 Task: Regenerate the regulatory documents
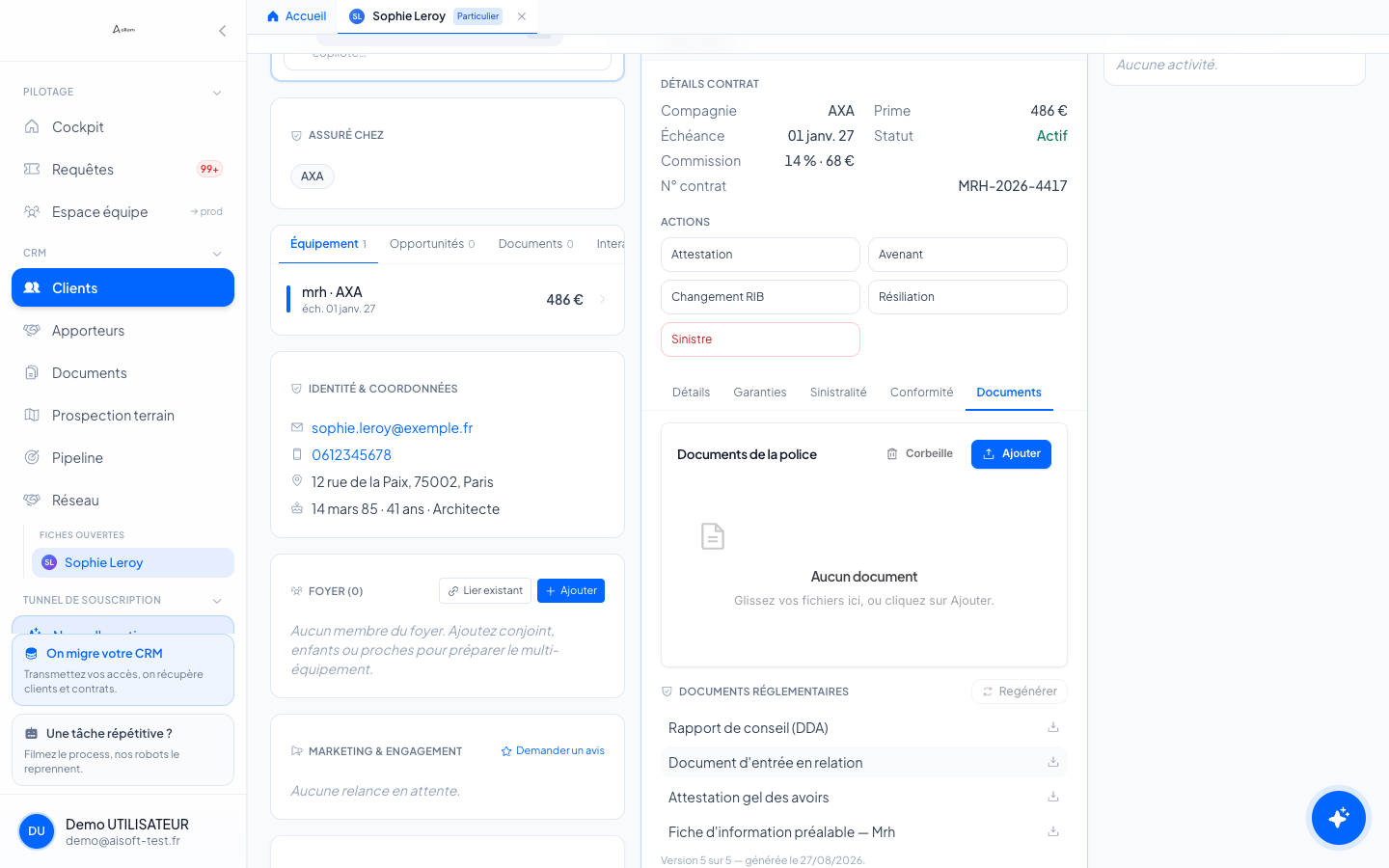1020,692
